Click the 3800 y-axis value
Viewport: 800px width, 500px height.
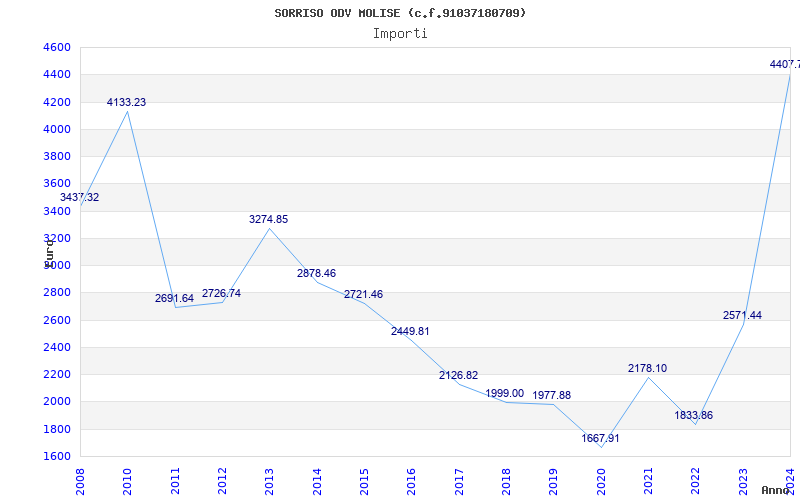(x=57, y=156)
